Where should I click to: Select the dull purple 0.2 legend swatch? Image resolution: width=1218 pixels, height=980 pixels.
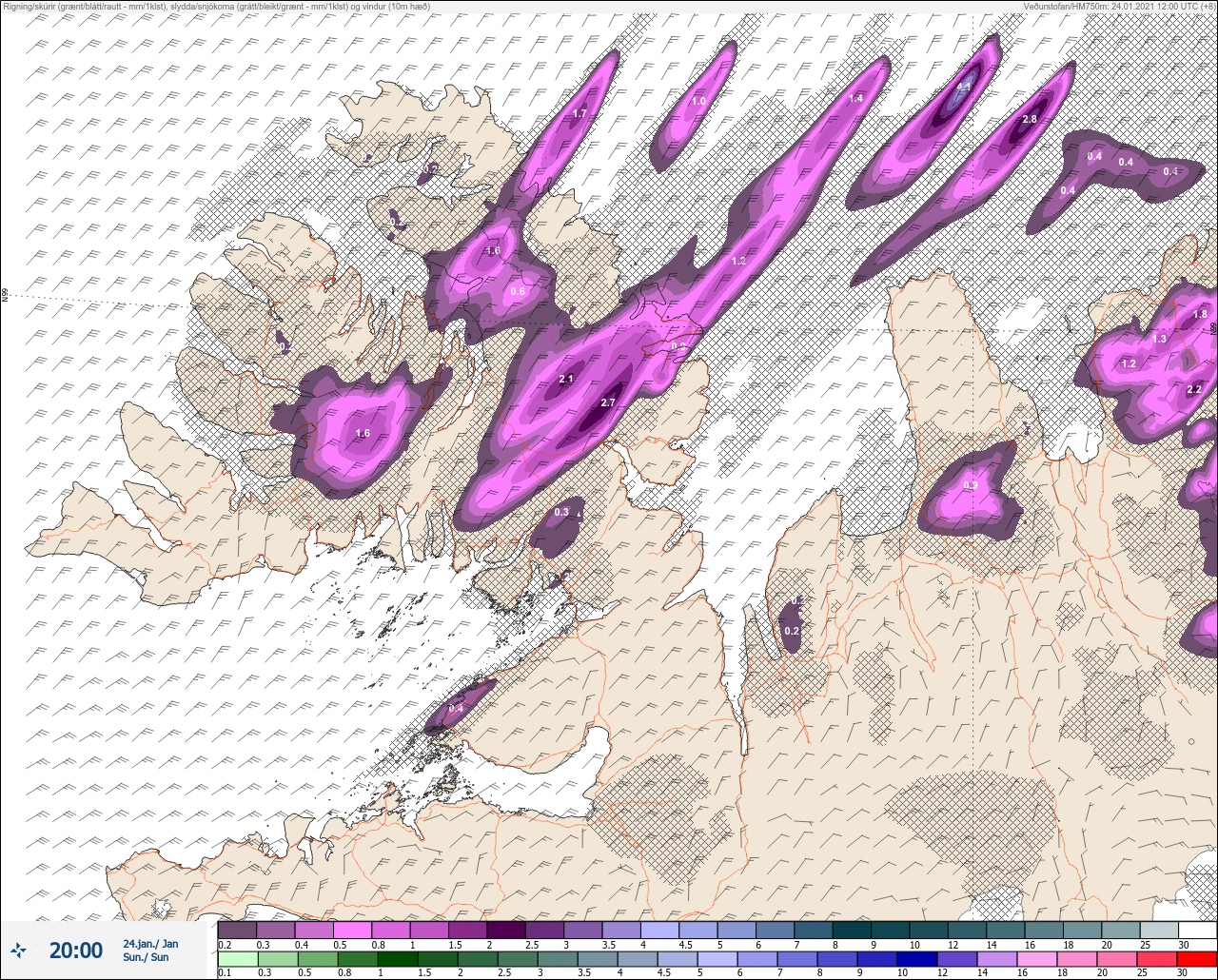coord(237,930)
